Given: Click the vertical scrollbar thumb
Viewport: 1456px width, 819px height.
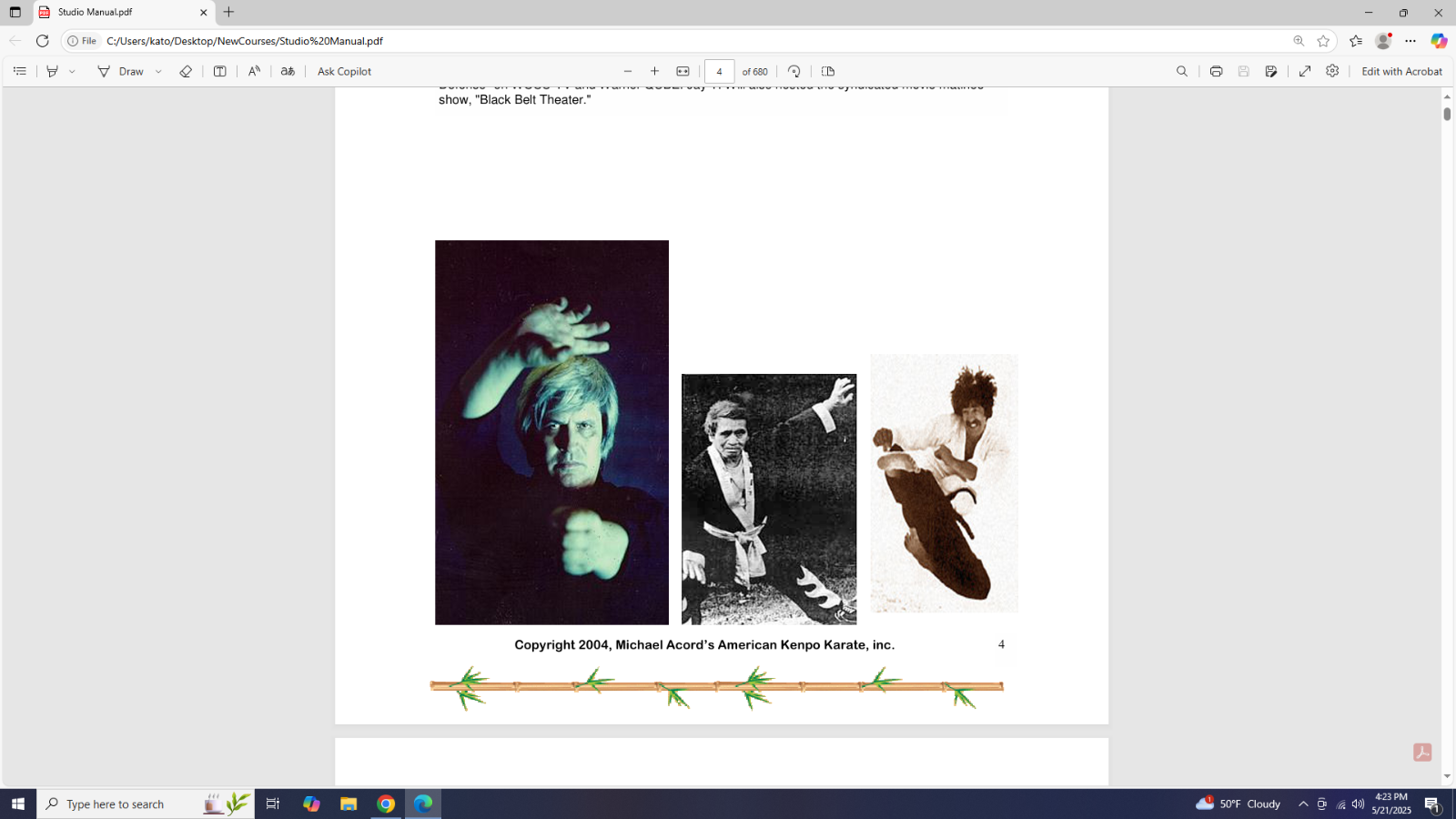Looking at the screenshot, I should tap(1447, 114).
